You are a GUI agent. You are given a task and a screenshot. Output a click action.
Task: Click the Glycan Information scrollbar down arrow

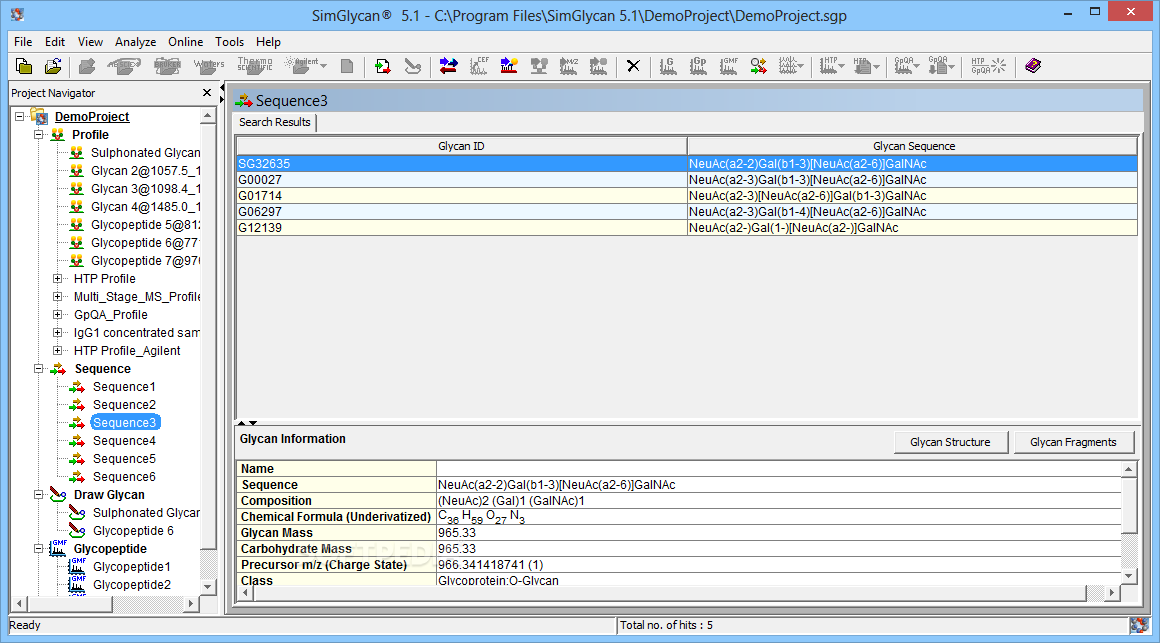tap(1128, 576)
